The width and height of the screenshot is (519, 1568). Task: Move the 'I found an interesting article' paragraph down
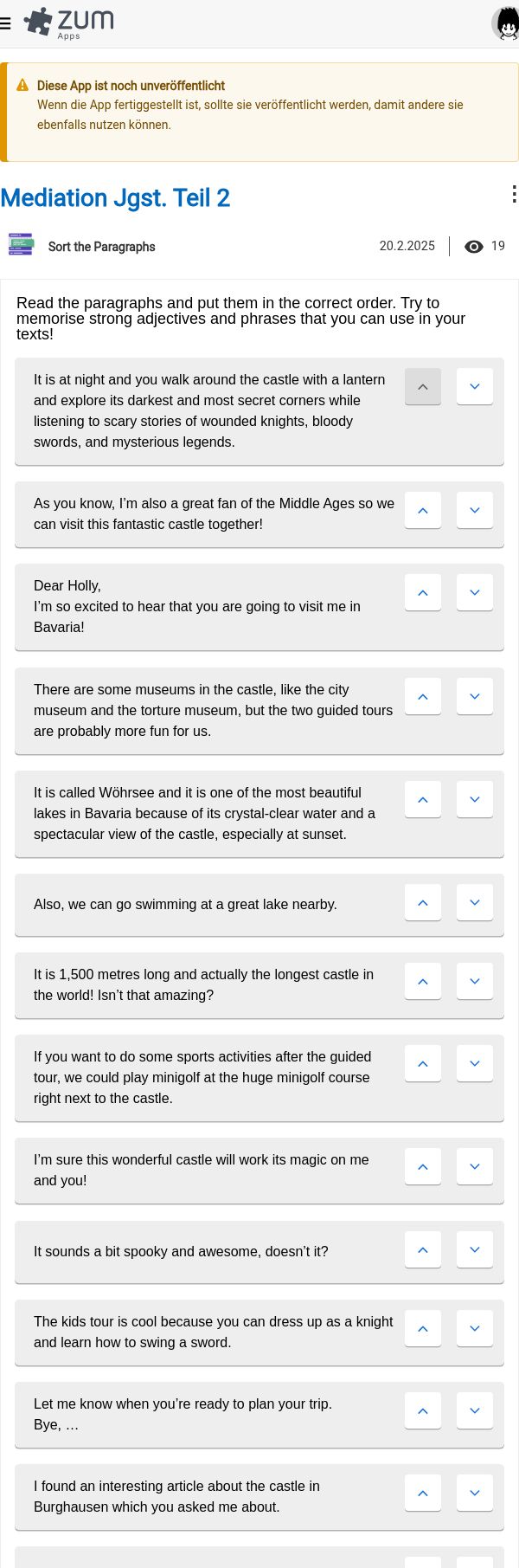click(x=475, y=1494)
